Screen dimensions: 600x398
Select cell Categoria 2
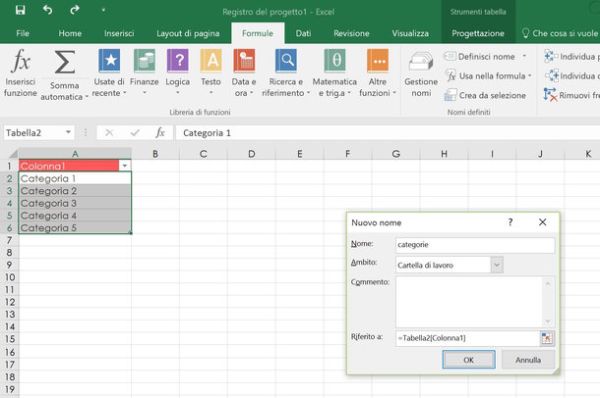pyautogui.click(x=75, y=191)
